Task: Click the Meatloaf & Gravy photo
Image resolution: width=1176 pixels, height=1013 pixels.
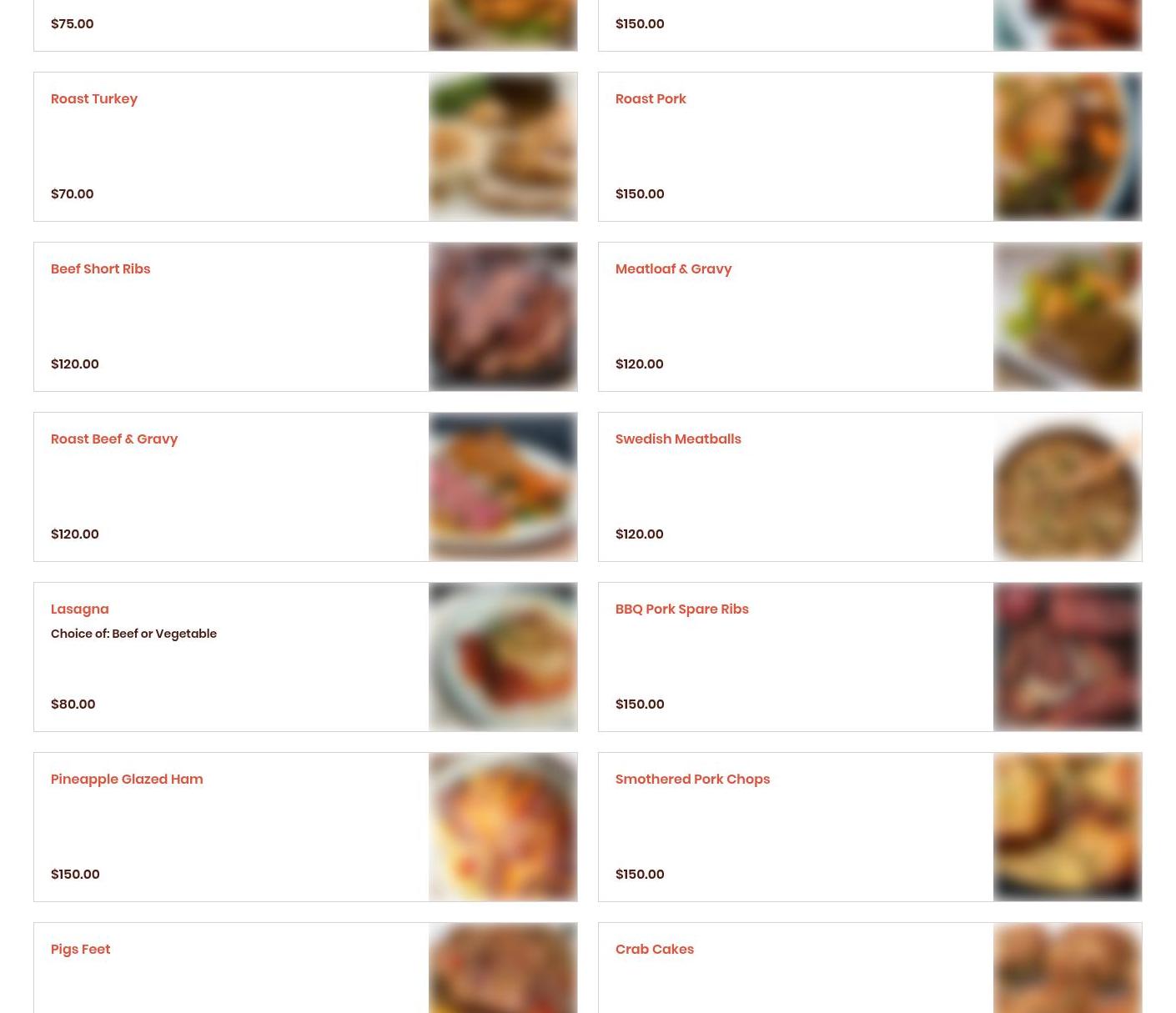Action: 1068,317
